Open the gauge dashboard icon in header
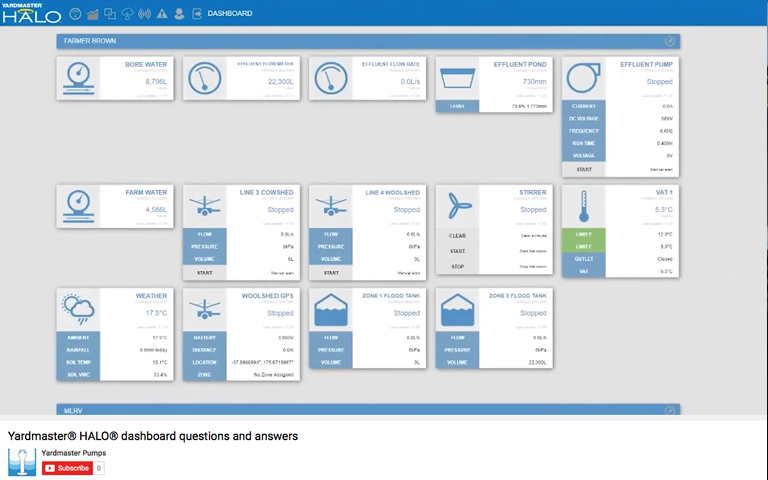 click(75, 14)
